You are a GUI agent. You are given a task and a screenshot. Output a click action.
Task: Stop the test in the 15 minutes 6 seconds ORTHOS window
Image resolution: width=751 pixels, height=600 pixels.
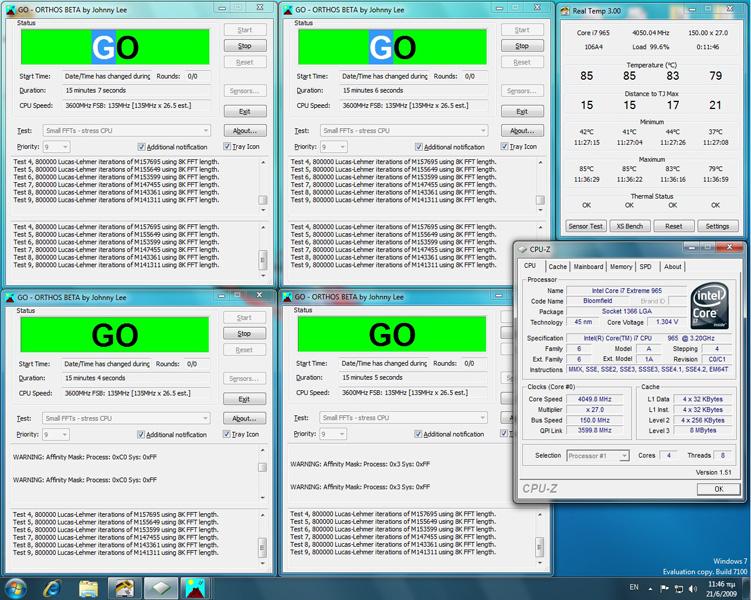(522, 46)
